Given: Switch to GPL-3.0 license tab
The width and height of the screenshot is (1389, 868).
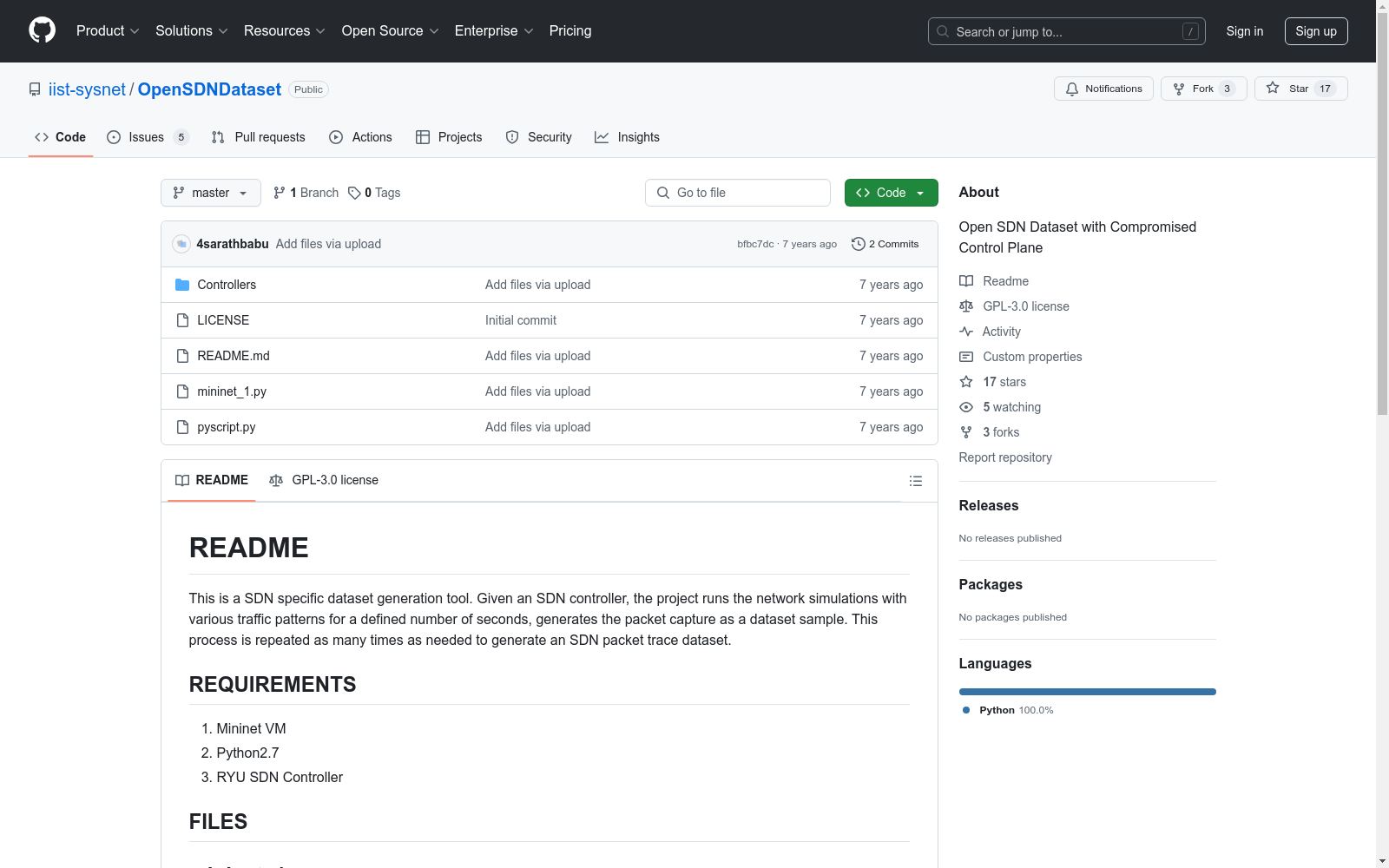Looking at the screenshot, I should (324, 480).
